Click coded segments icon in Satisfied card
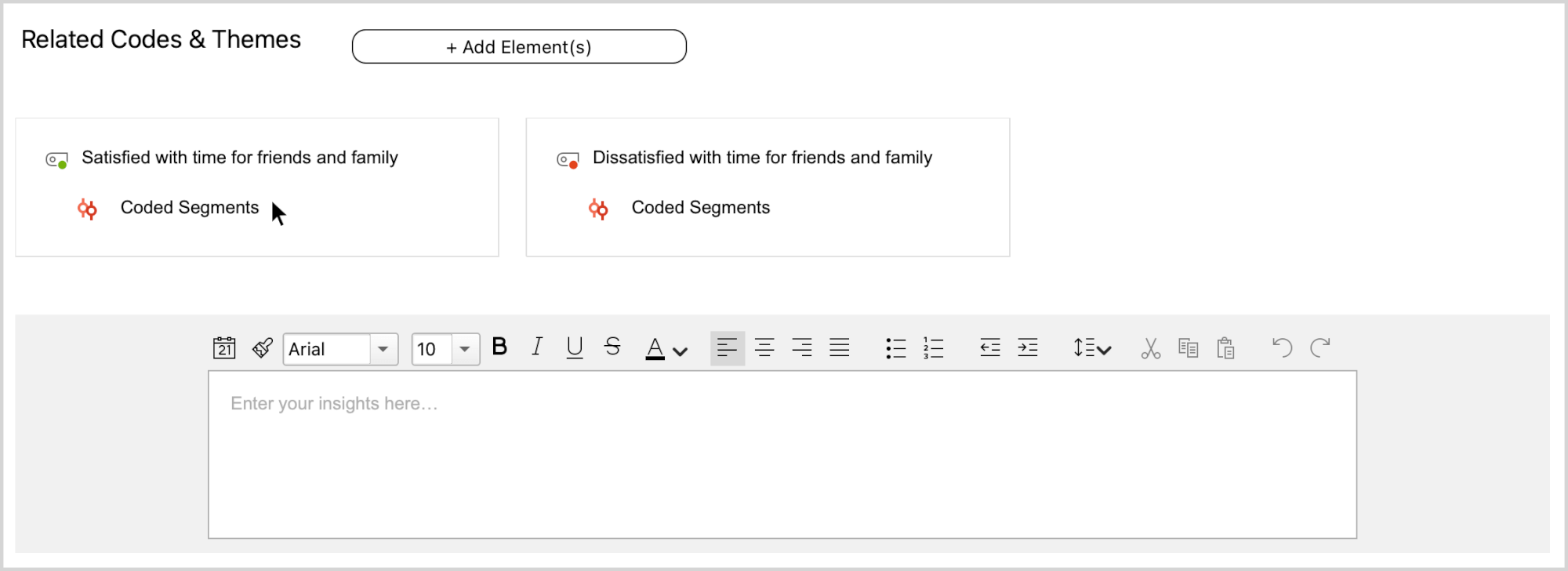The width and height of the screenshot is (1568, 571). pyautogui.click(x=87, y=209)
